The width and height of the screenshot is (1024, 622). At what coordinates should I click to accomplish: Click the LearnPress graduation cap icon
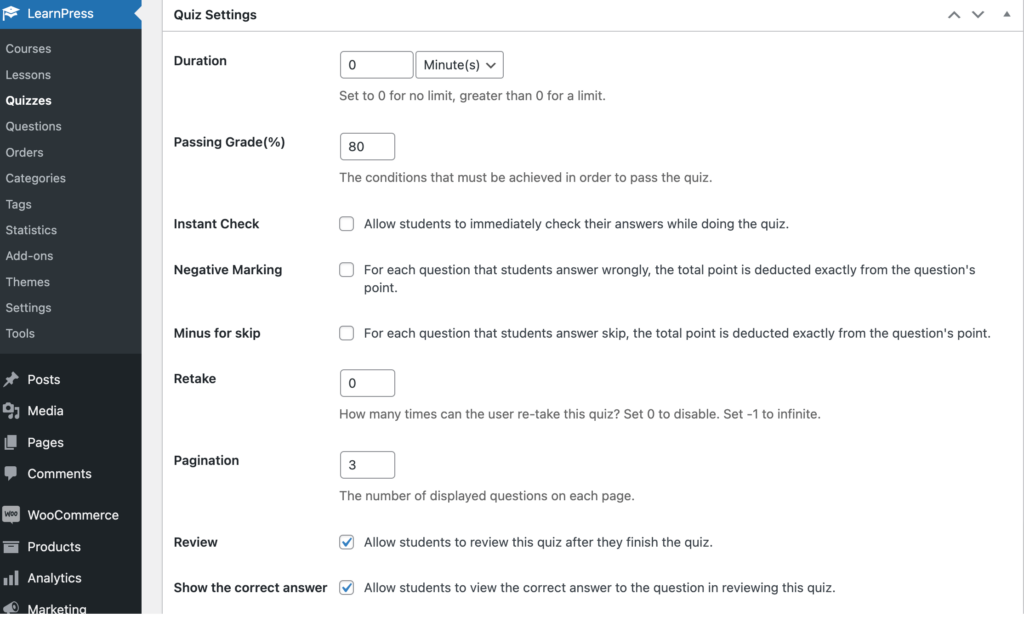[x=11, y=13]
